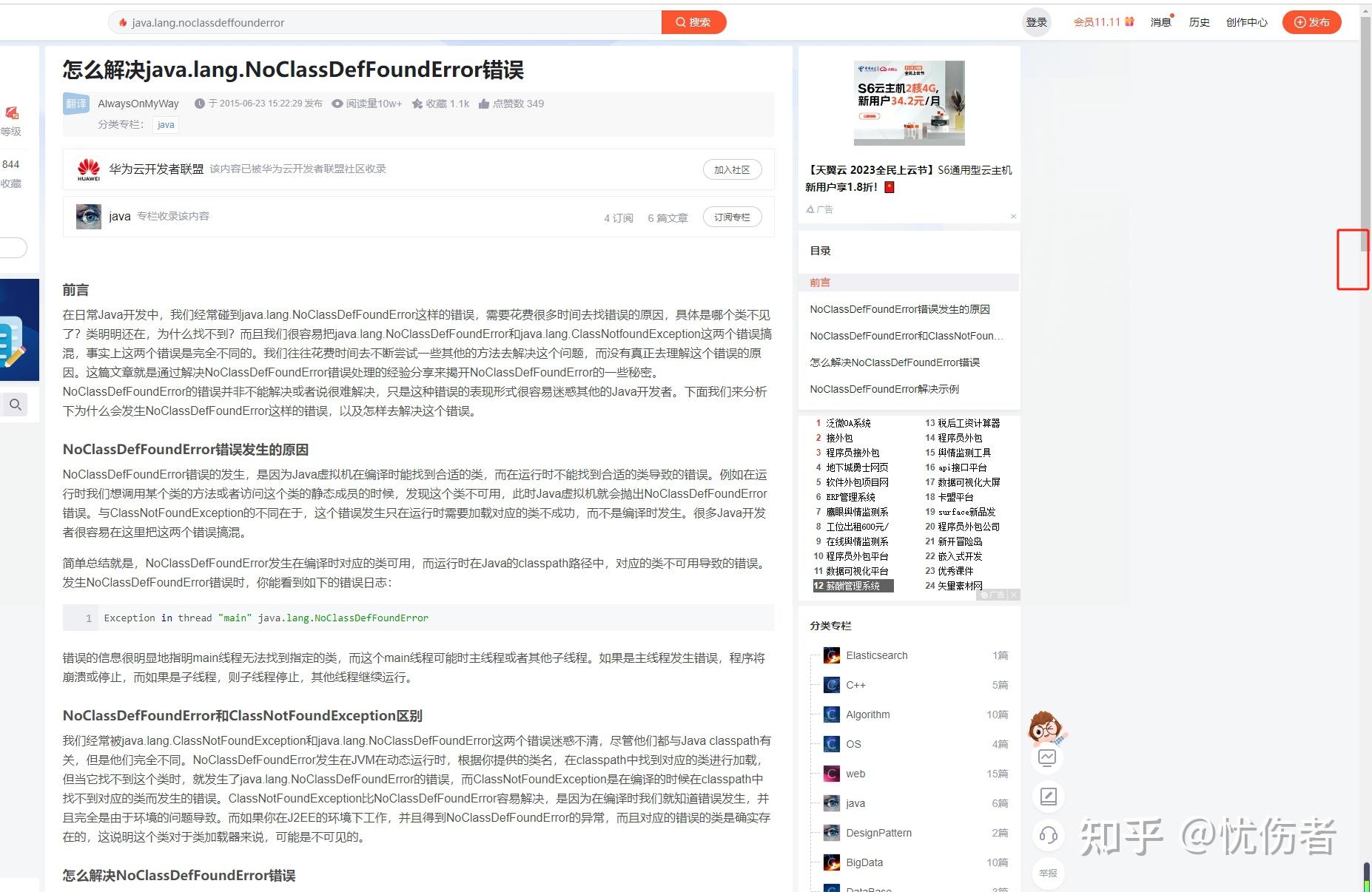Click the CSDN flame logo inside search field
1372x892 pixels.
tap(123, 22)
